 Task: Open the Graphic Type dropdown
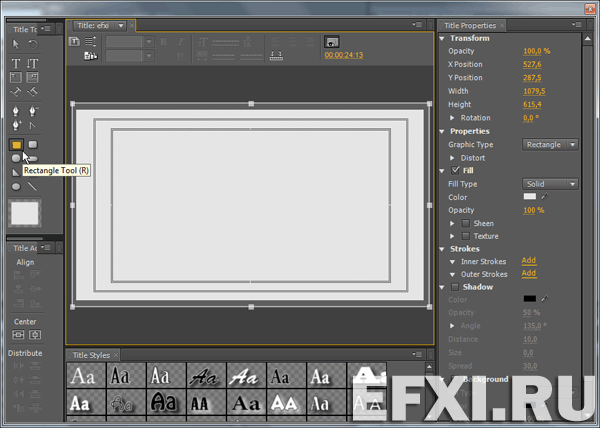coord(551,145)
